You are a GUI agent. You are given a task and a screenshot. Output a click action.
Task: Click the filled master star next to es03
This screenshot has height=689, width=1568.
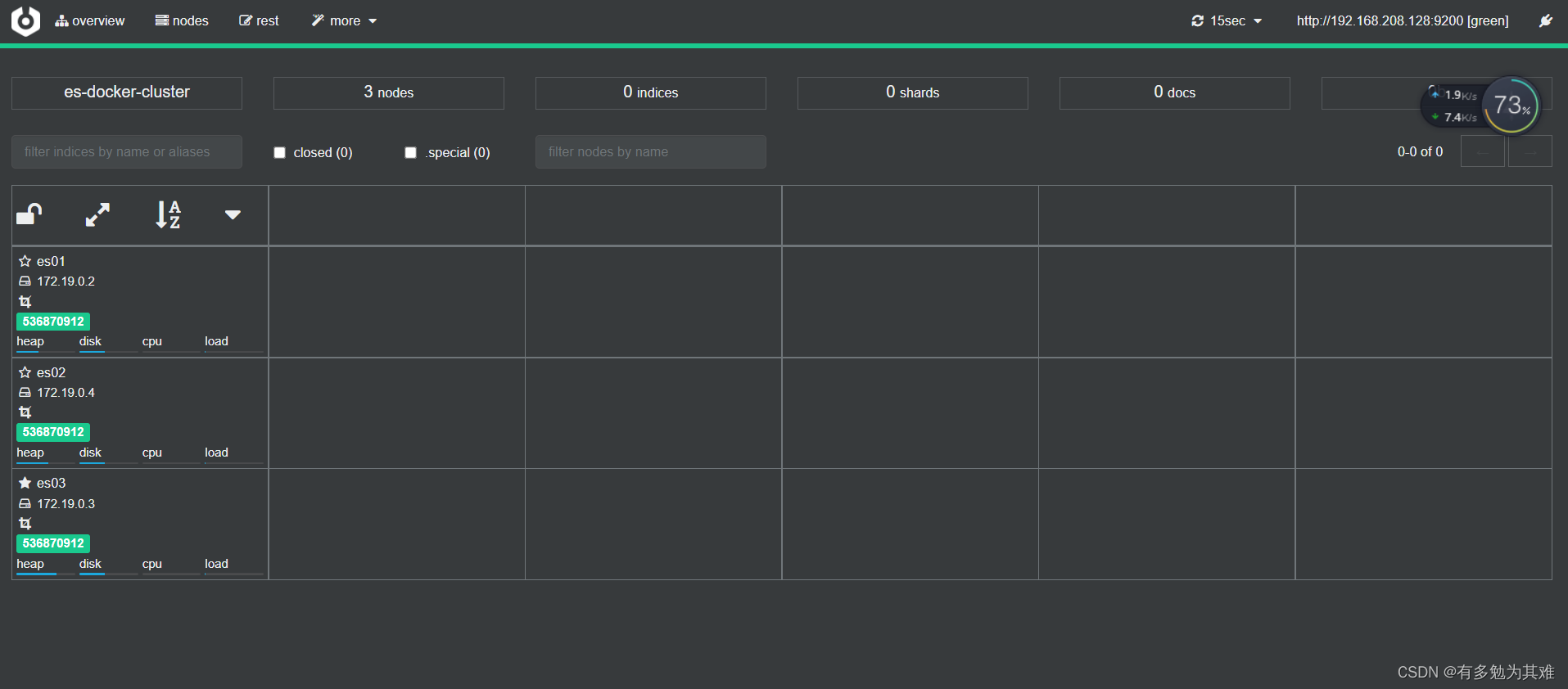[25, 483]
